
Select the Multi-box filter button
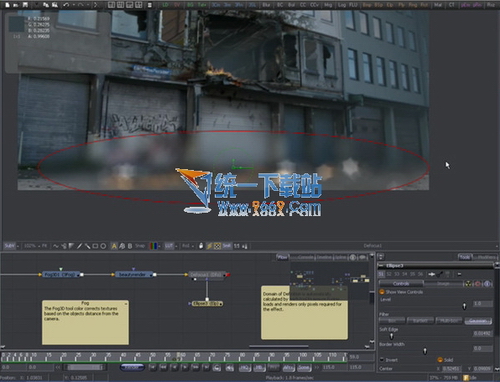pos(449,321)
